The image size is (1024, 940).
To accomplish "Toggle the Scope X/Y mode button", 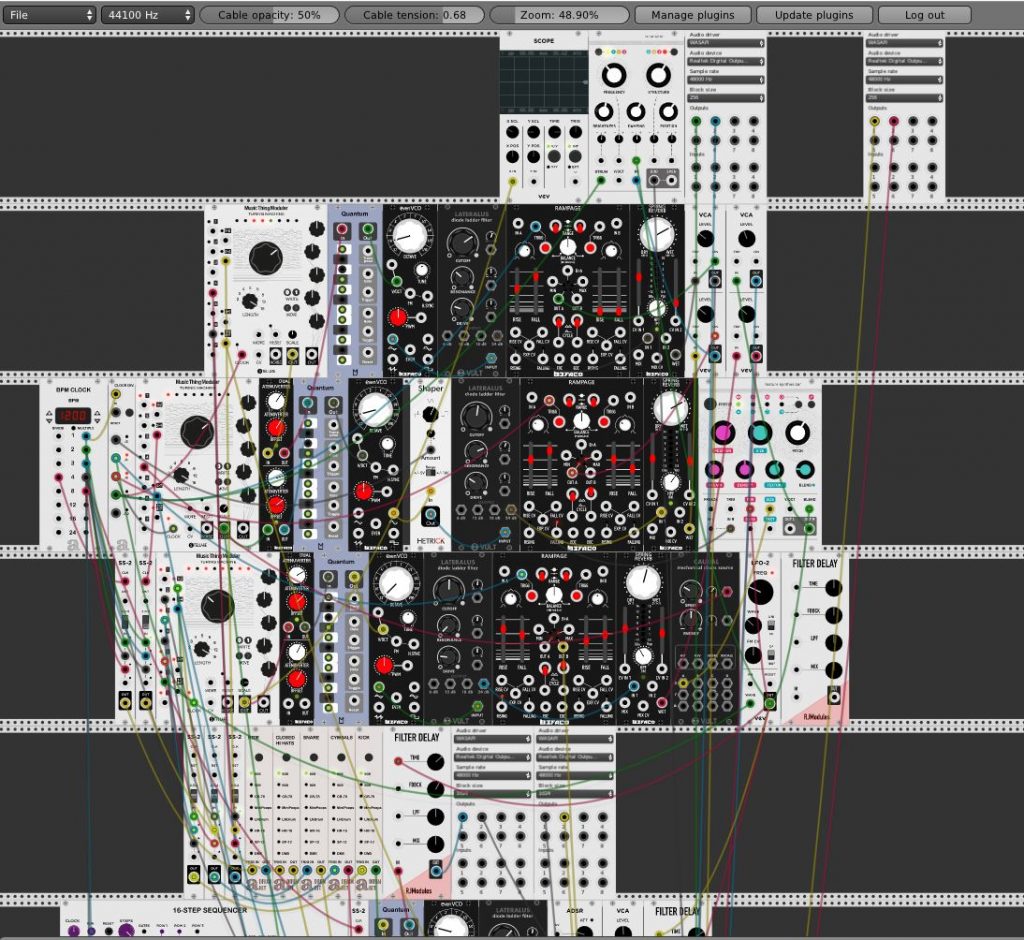I will (554, 156).
